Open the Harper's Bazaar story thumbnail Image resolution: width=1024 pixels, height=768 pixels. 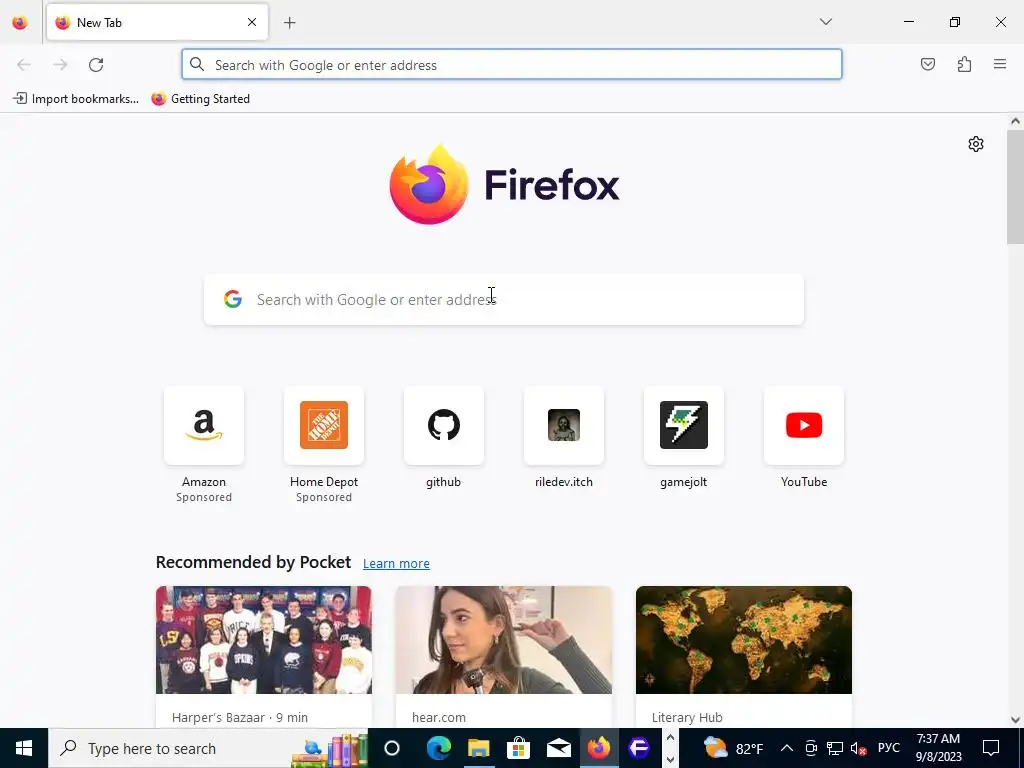(x=264, y=640)
